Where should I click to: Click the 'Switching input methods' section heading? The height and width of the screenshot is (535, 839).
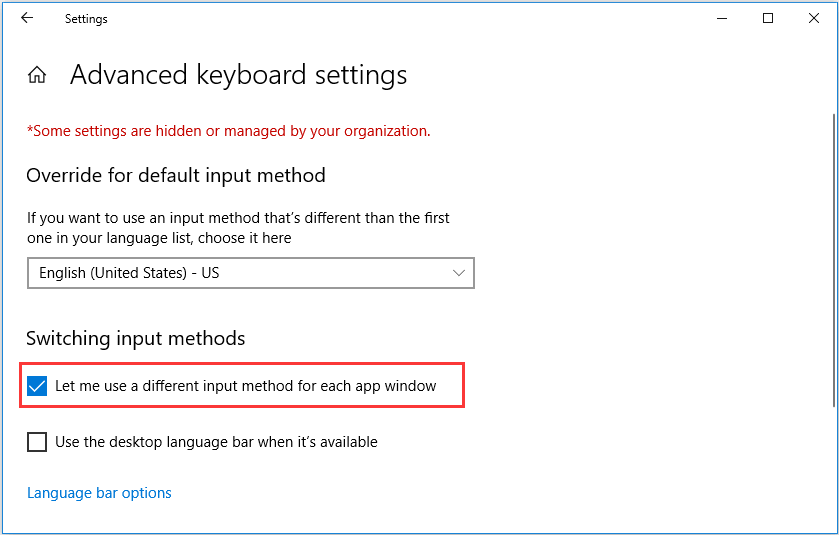pyautogui.click(x=136, y=339)
